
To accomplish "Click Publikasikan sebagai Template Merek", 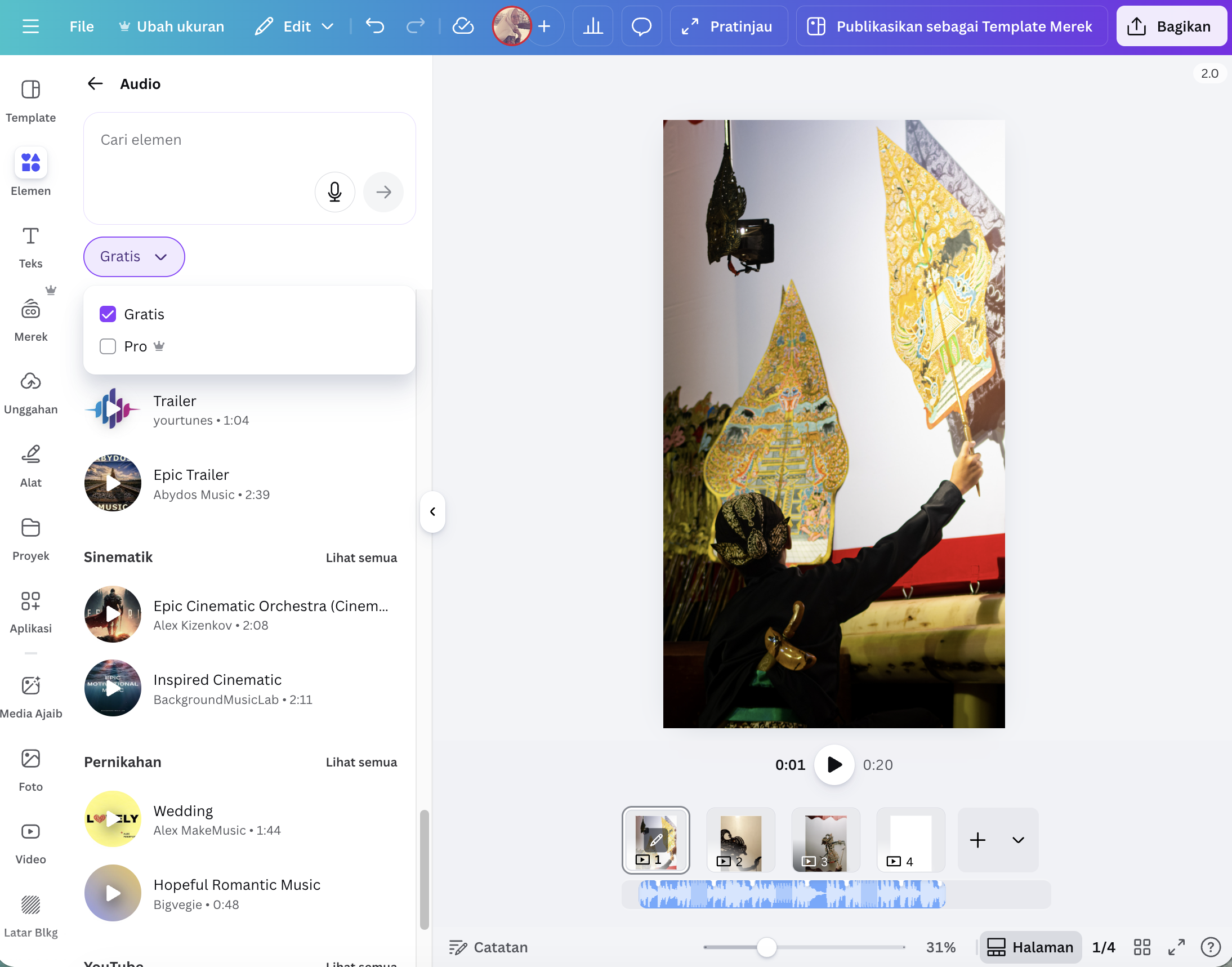I will [x=952, y=26].
